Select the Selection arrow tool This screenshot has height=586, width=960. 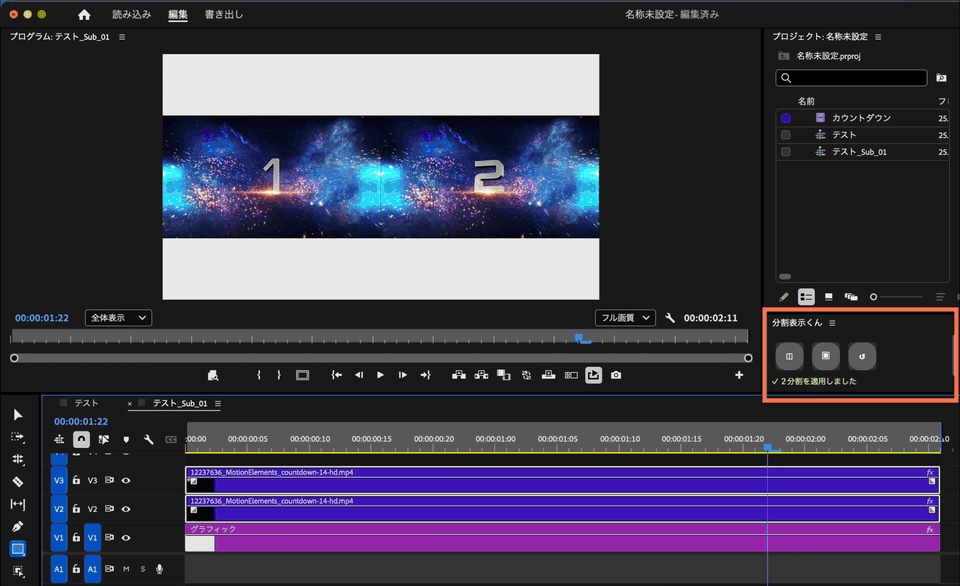pyautogui.click(x=18, y=415)
